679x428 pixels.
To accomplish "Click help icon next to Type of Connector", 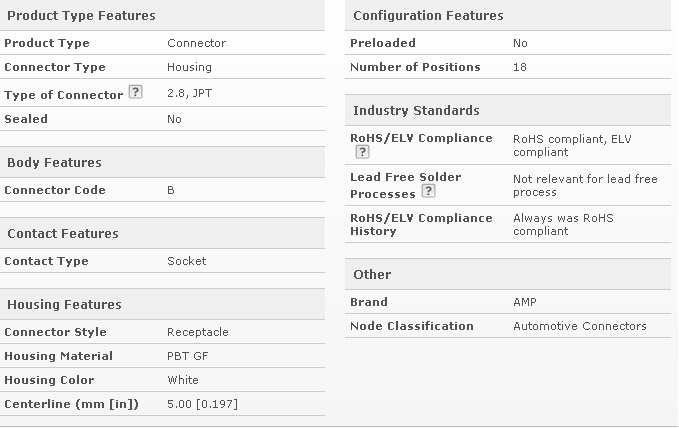I will click(x=136, y=93).
